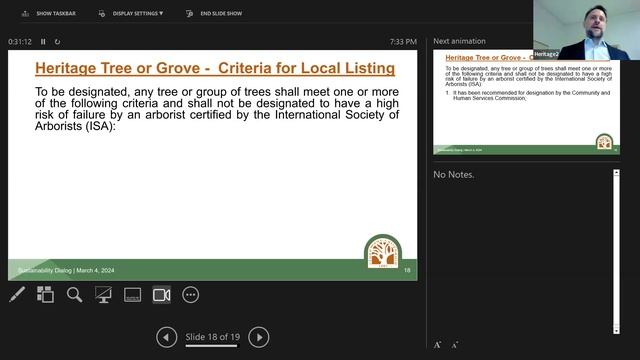Click the Display Settings icon
Viewport: 640px width, 360px height.
(x=102, y=13)
